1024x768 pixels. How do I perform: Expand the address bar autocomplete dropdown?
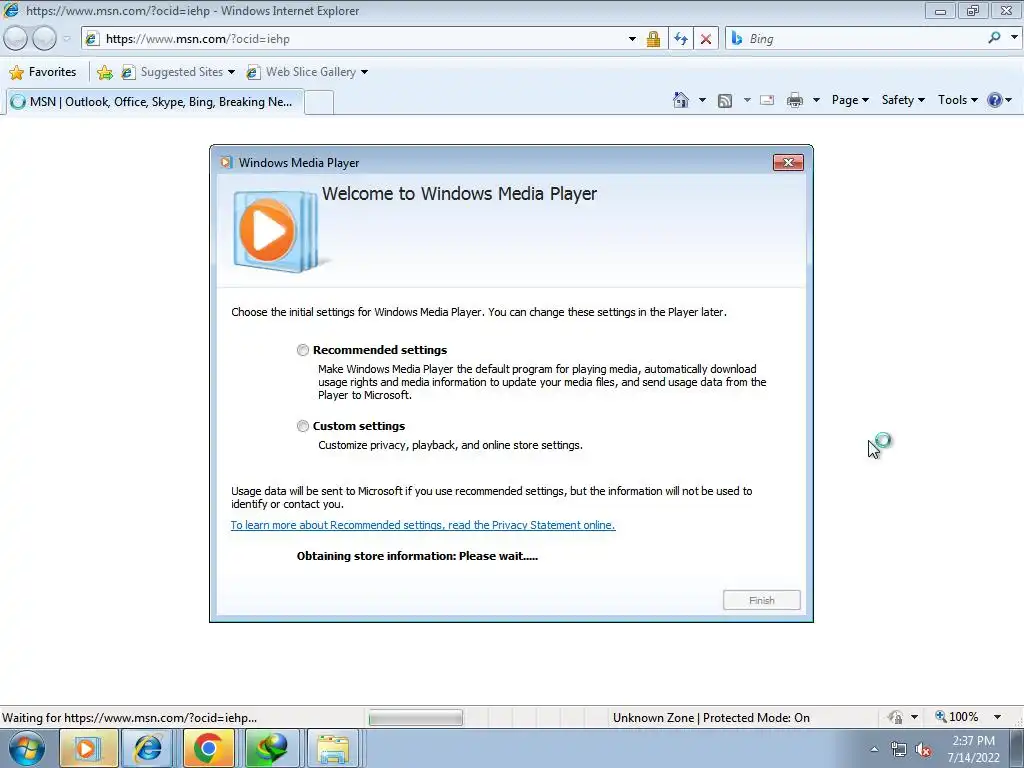632,39
